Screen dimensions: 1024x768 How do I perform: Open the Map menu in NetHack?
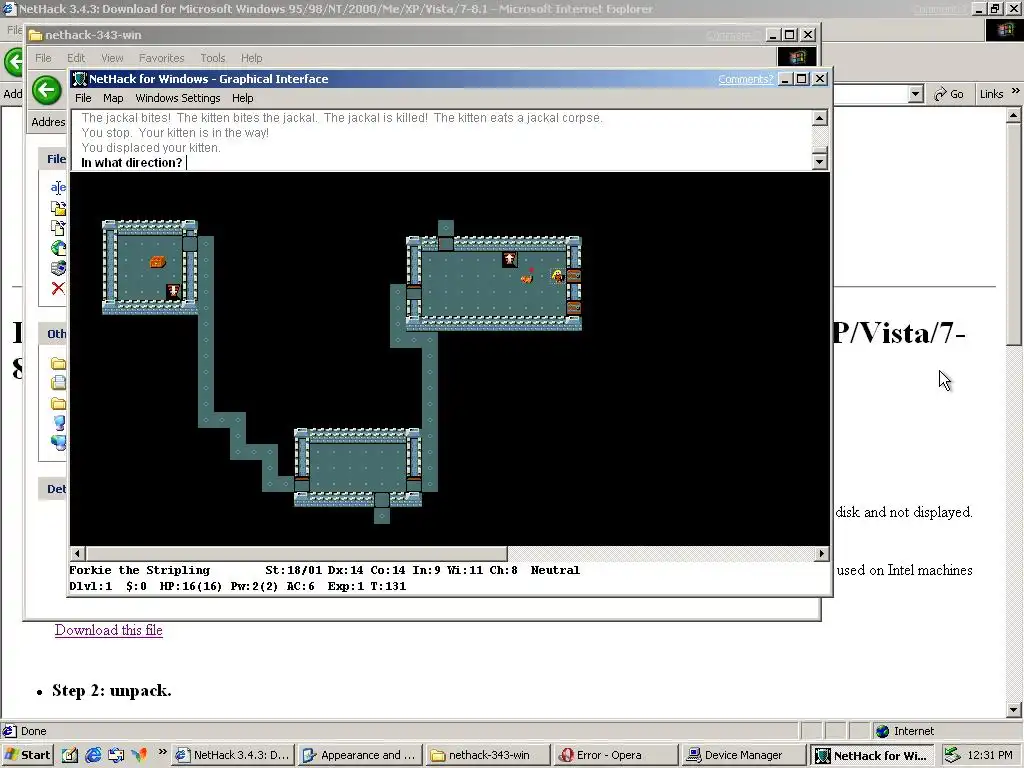point(113,98)
